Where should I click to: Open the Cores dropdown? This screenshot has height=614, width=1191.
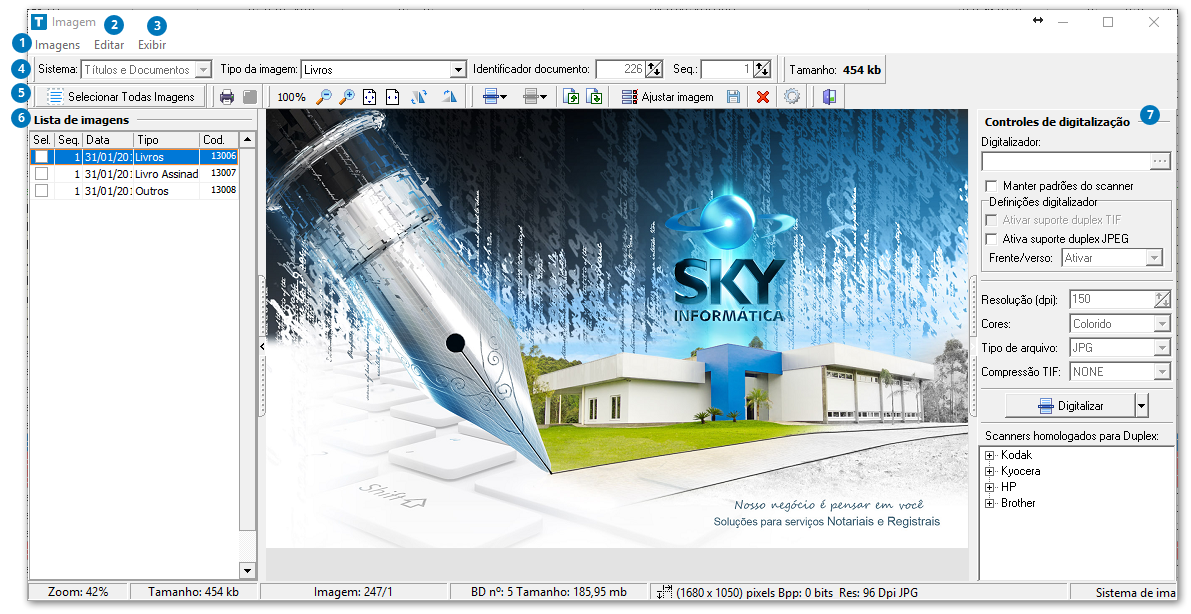1162,324
